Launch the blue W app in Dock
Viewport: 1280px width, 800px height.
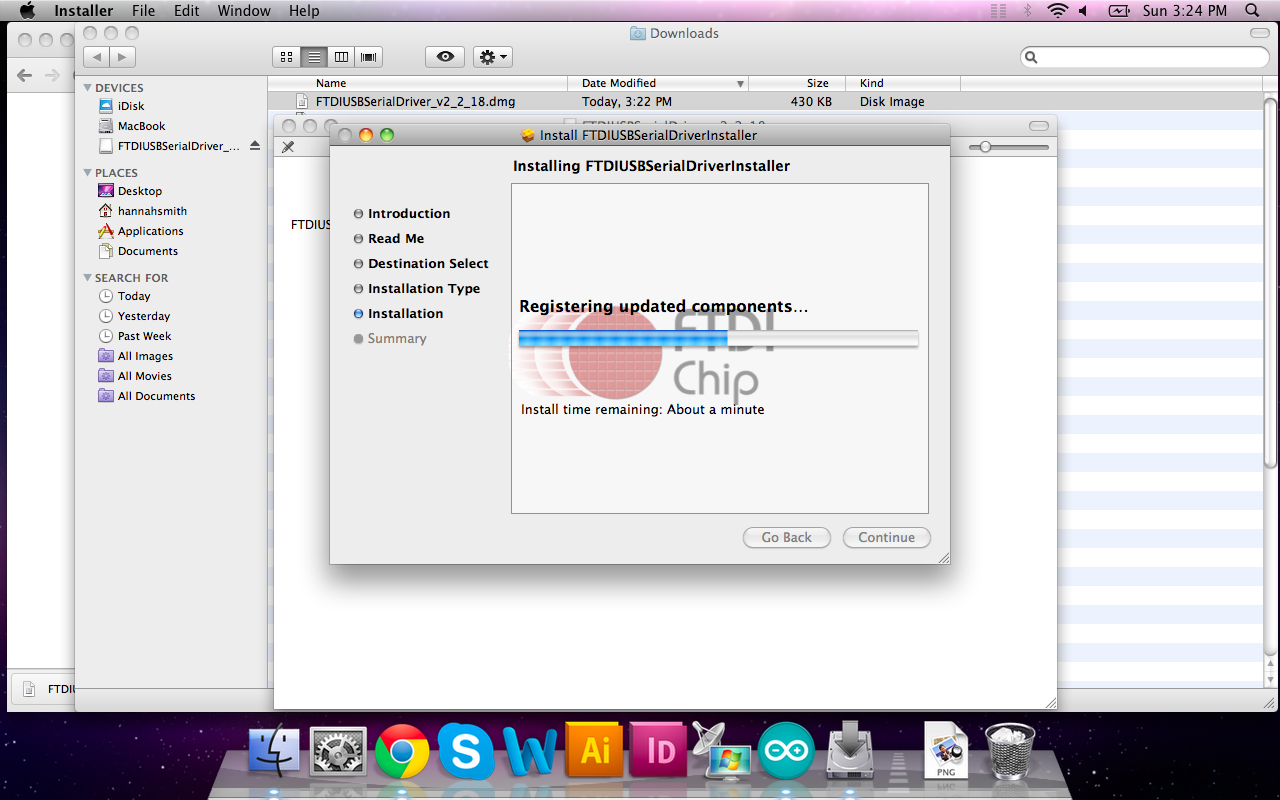[x=530, y=751]
